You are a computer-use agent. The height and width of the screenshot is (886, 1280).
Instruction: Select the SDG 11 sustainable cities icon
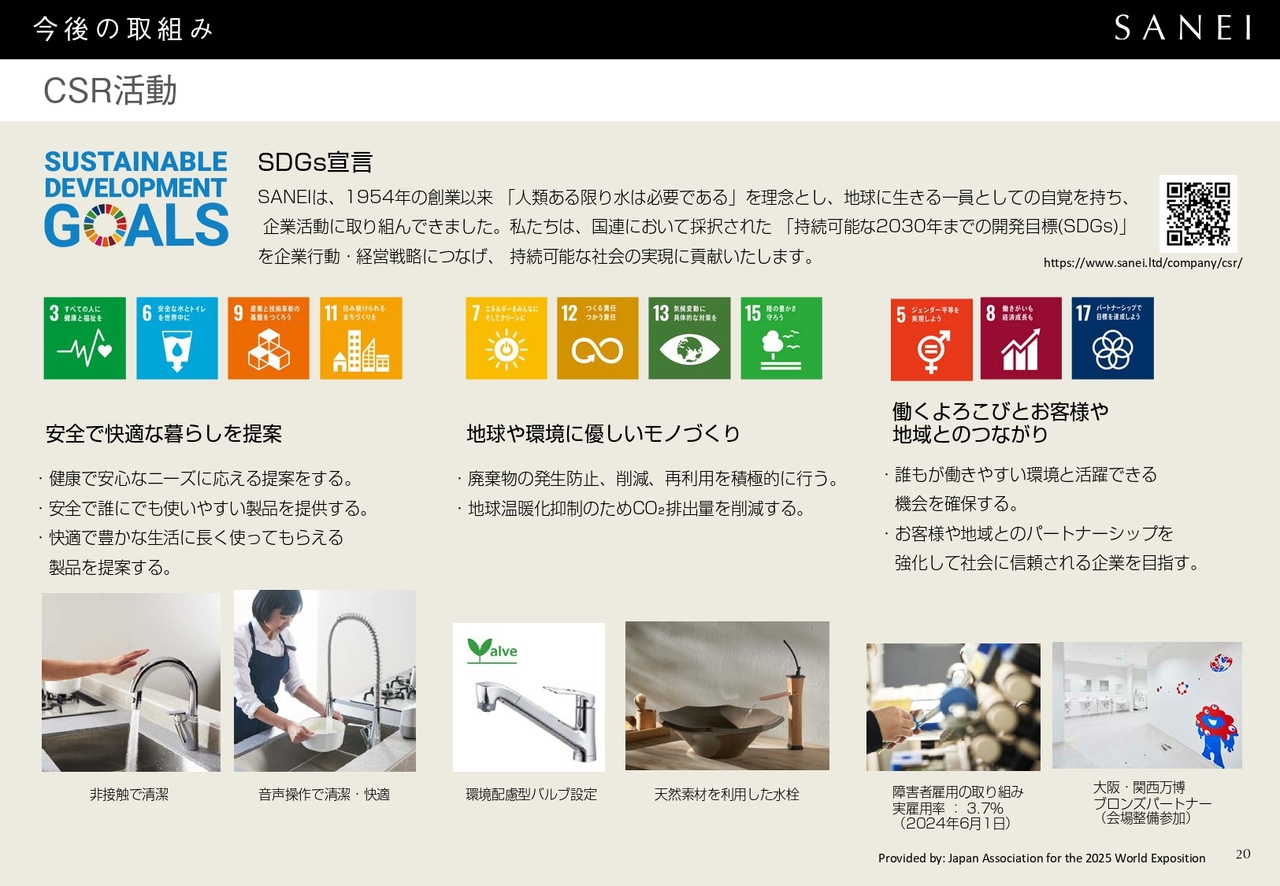tap(361, 338)
